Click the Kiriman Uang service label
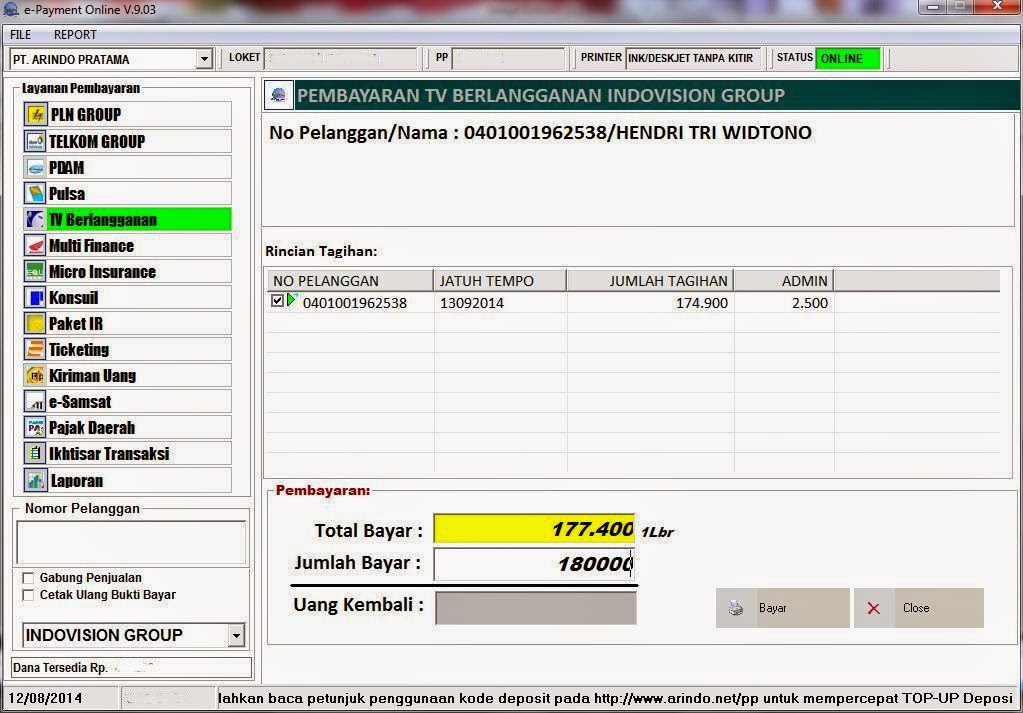 [93, 375]
